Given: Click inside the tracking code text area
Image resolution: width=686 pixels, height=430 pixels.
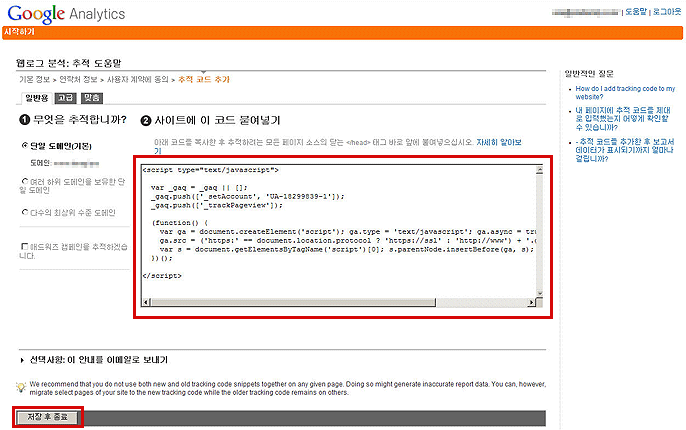Looking at the screenshot, I should [338, 231].
